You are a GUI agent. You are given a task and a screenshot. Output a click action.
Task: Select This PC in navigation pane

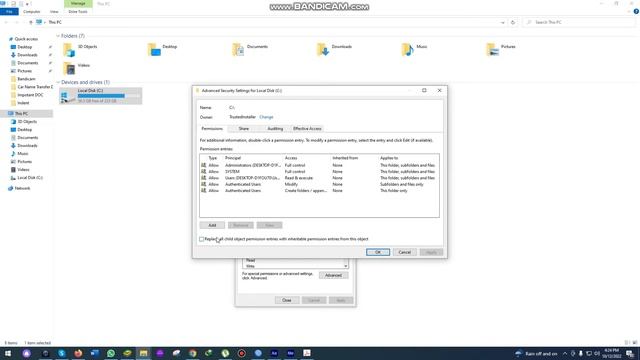point(22,113)
